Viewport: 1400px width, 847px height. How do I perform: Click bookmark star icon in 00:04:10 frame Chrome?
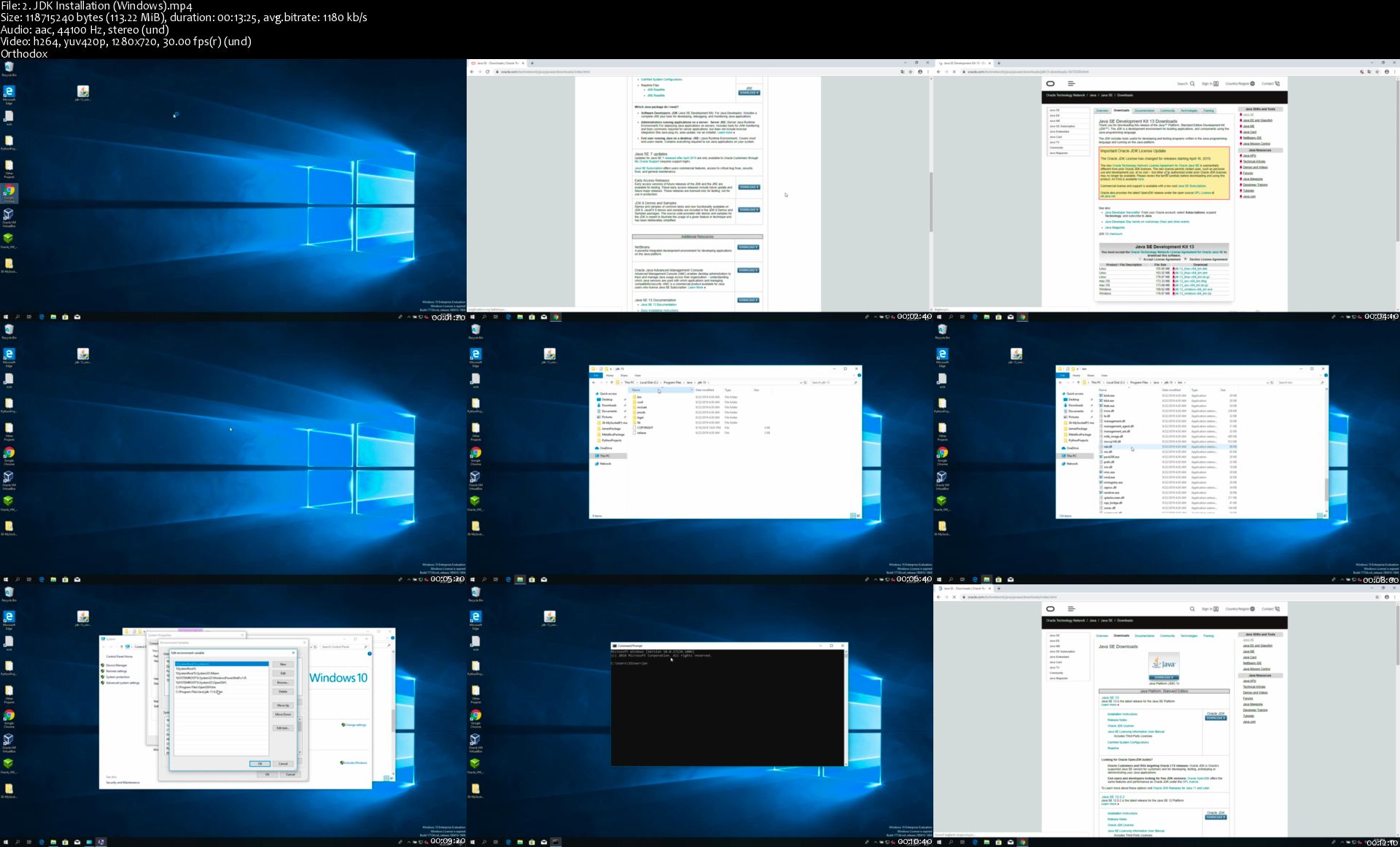(x=1377, y=71)
